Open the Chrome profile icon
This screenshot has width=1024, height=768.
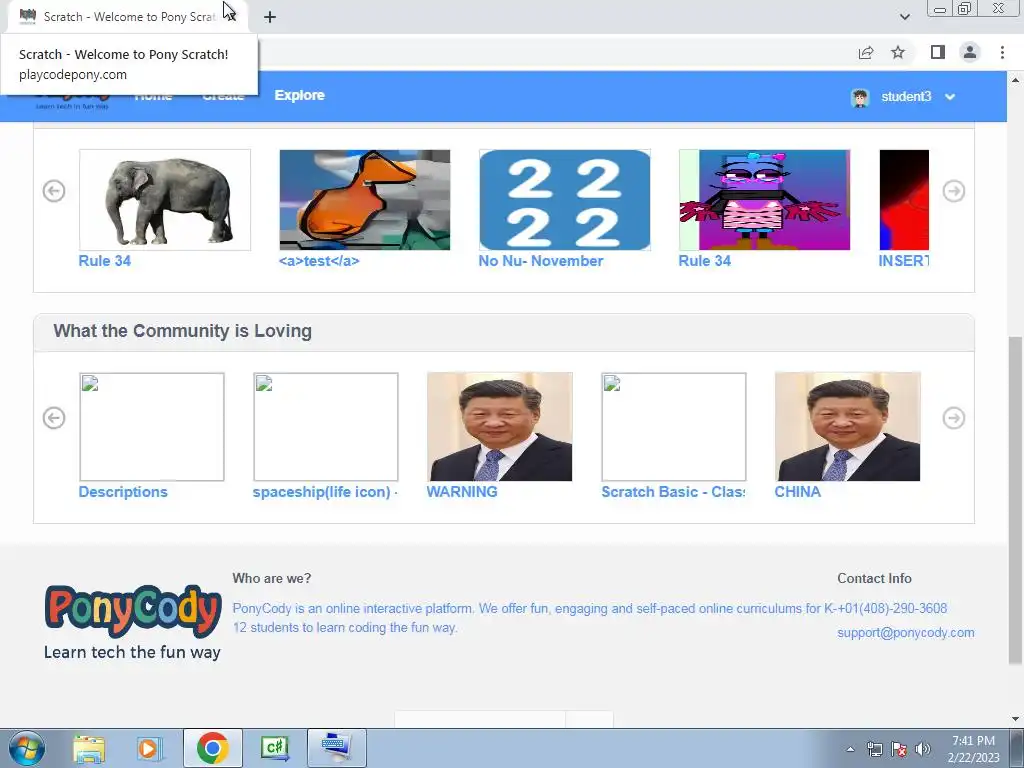click(x=970, y=52)
